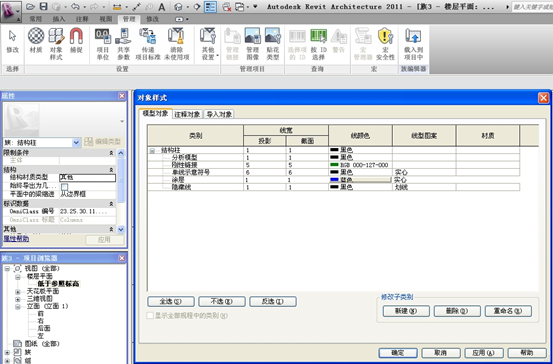Click the 对象样式 object styles icon
The height and width of the screenshot is (364, 553).
pyautogui.click(x=56, y=44)
